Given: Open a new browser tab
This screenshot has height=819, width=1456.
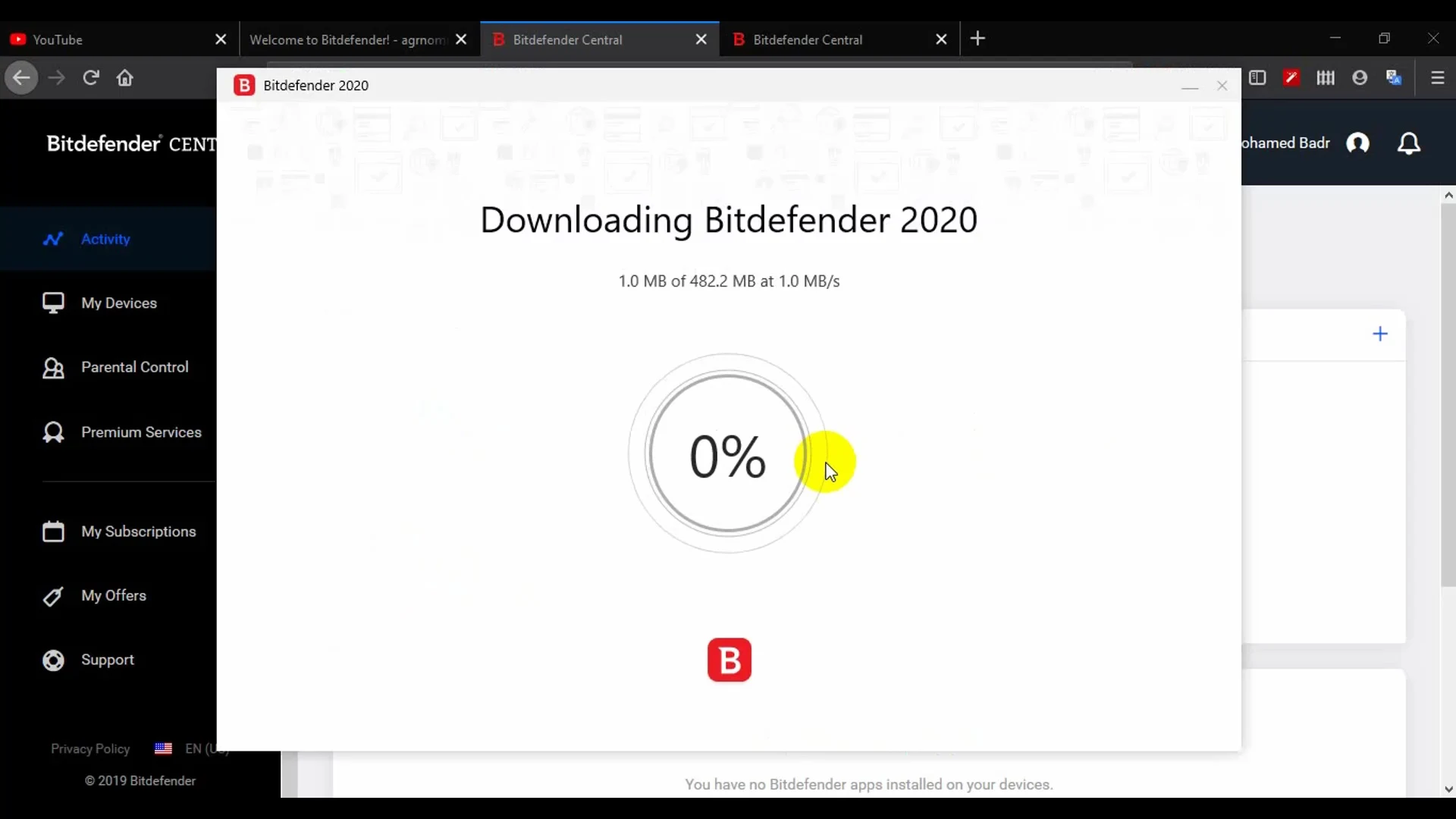Looking at the screenshot, I should pyautogui.click(x=978, y=39).
